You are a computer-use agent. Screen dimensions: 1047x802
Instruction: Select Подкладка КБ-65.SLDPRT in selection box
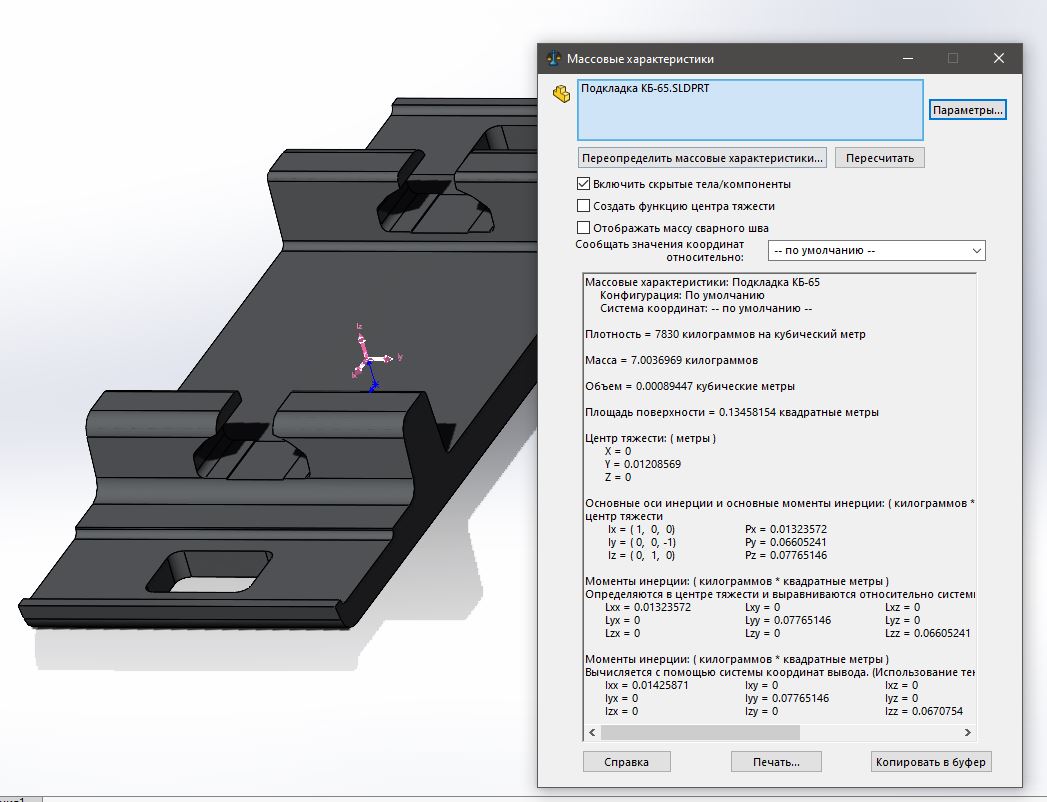click(644, 88)
